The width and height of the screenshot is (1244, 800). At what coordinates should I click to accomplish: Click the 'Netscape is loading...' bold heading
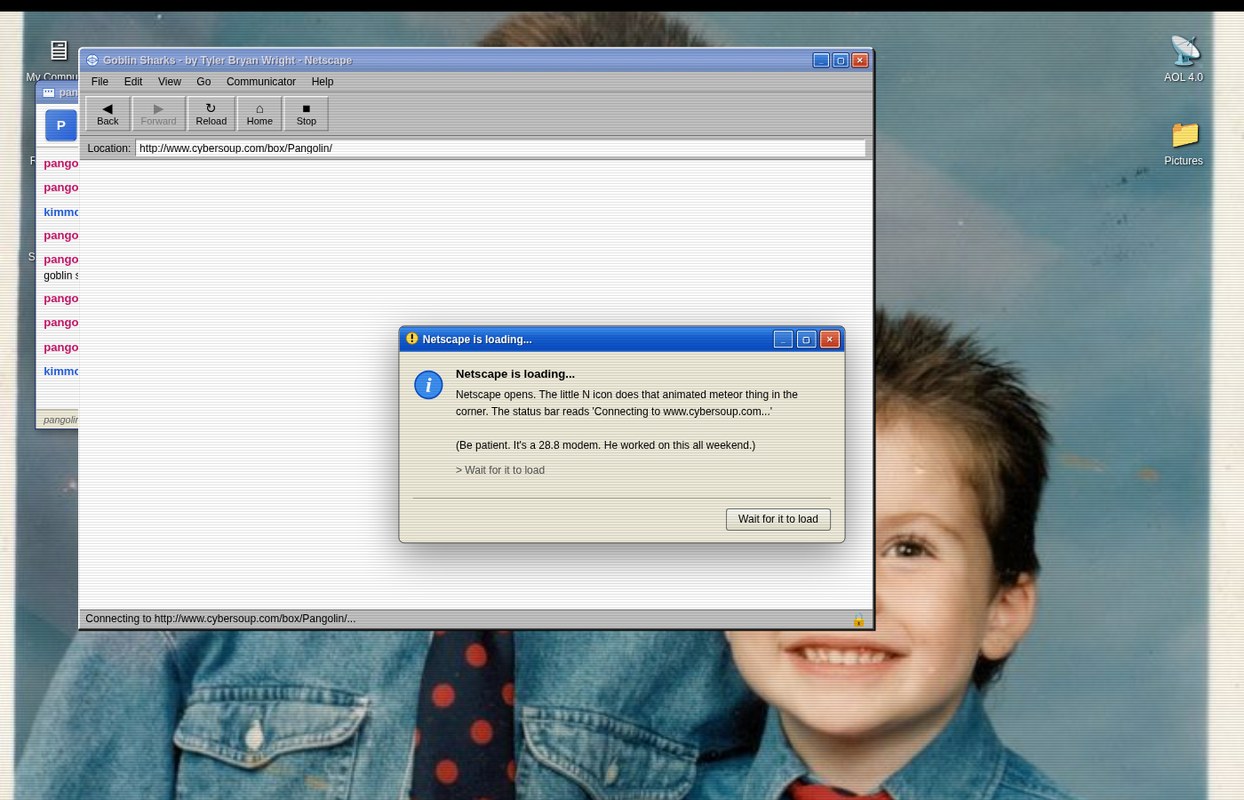click(515, 374)
